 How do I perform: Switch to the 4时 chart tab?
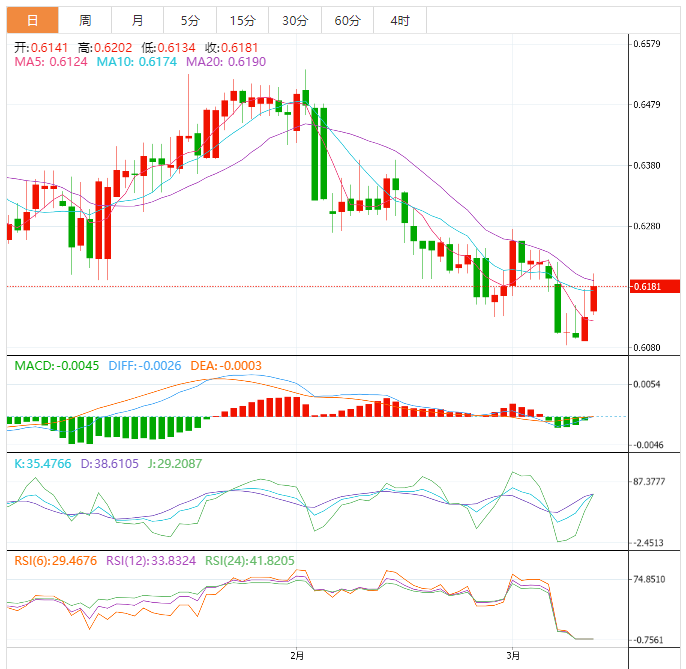pyautogui.click(x=400, y=20)
